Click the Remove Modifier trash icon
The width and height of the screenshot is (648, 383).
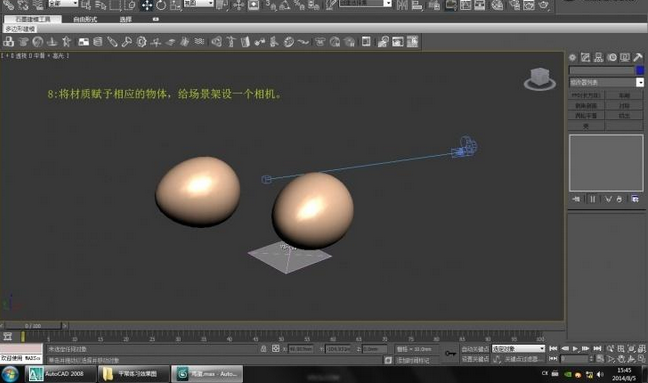619,199
